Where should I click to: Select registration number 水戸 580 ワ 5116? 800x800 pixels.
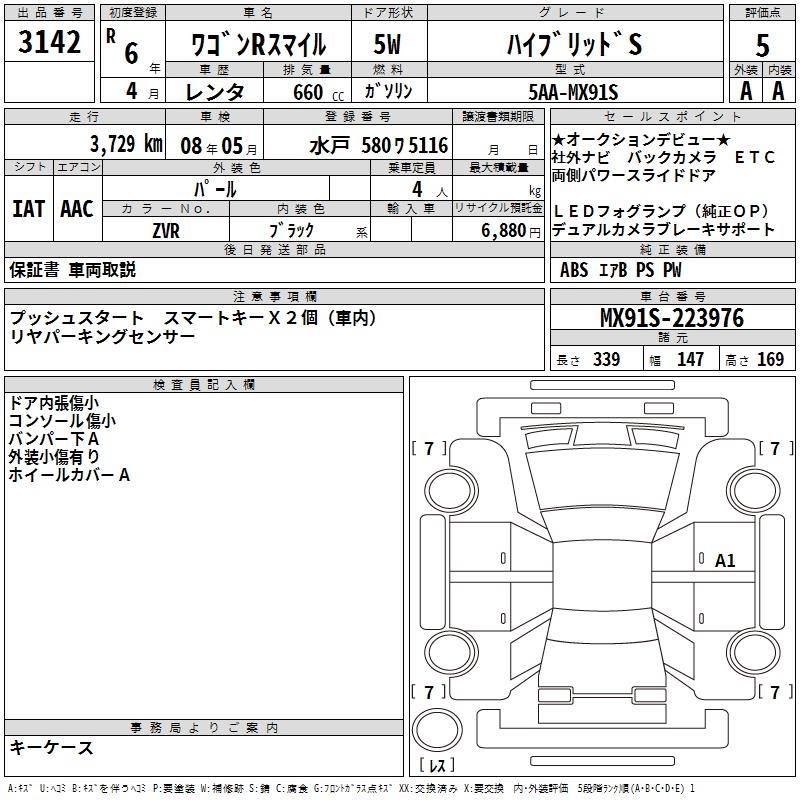click(x=379, y=146)
